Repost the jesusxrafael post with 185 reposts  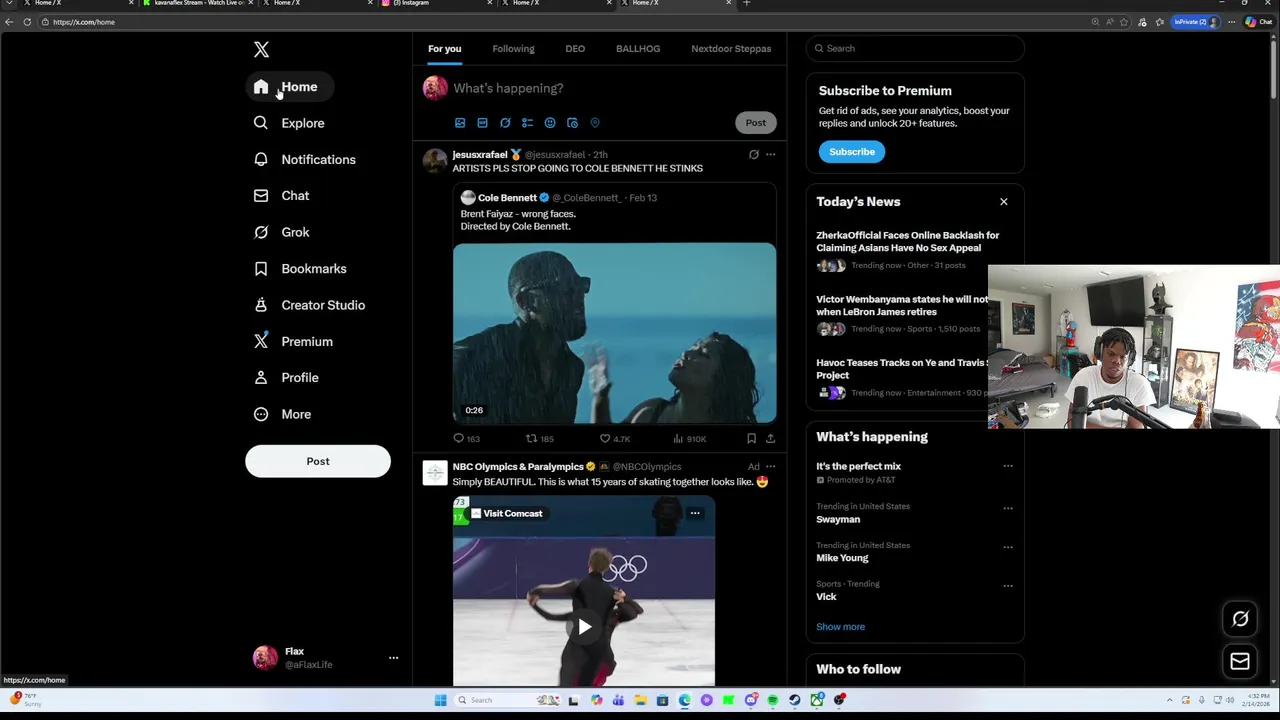[540, 438]
